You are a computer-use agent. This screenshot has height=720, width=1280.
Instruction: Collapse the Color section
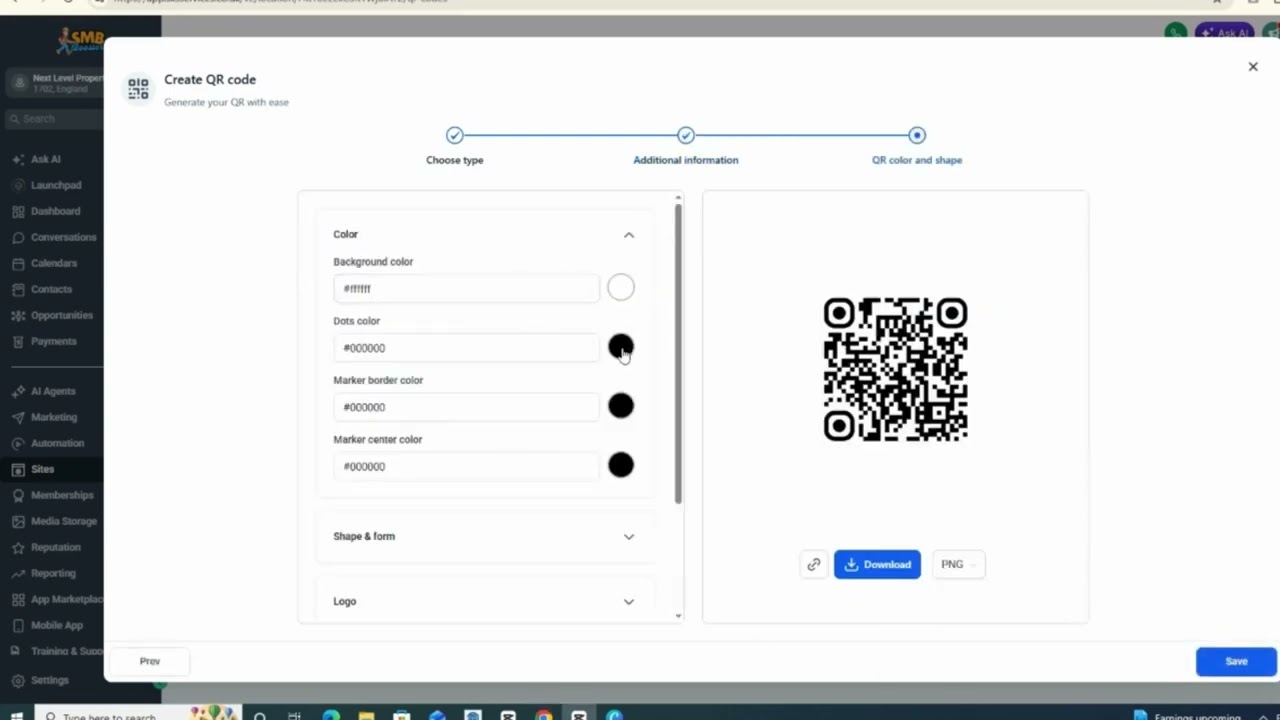tap(629, 235)
